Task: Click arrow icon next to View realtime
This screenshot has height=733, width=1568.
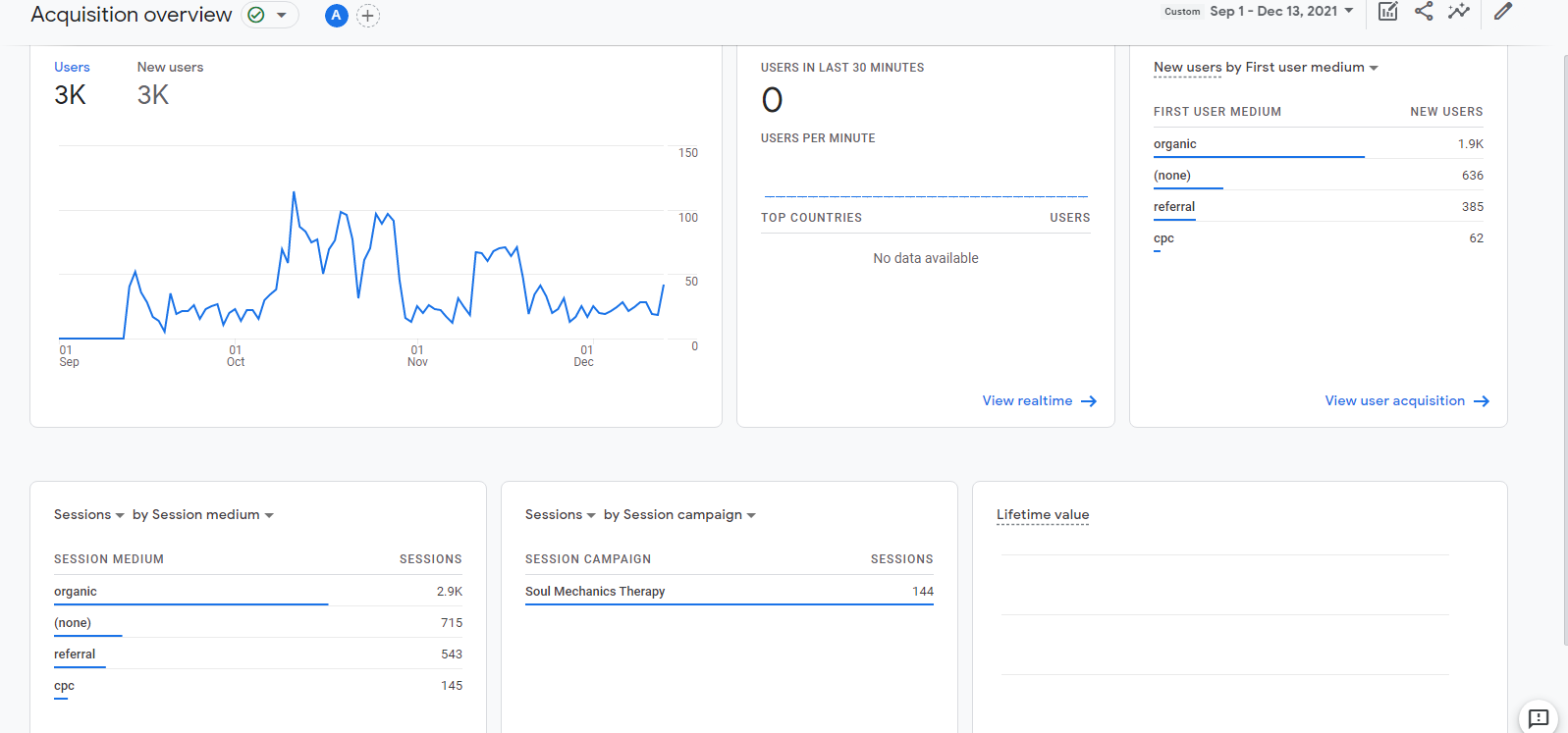Action: (1089, 401)
